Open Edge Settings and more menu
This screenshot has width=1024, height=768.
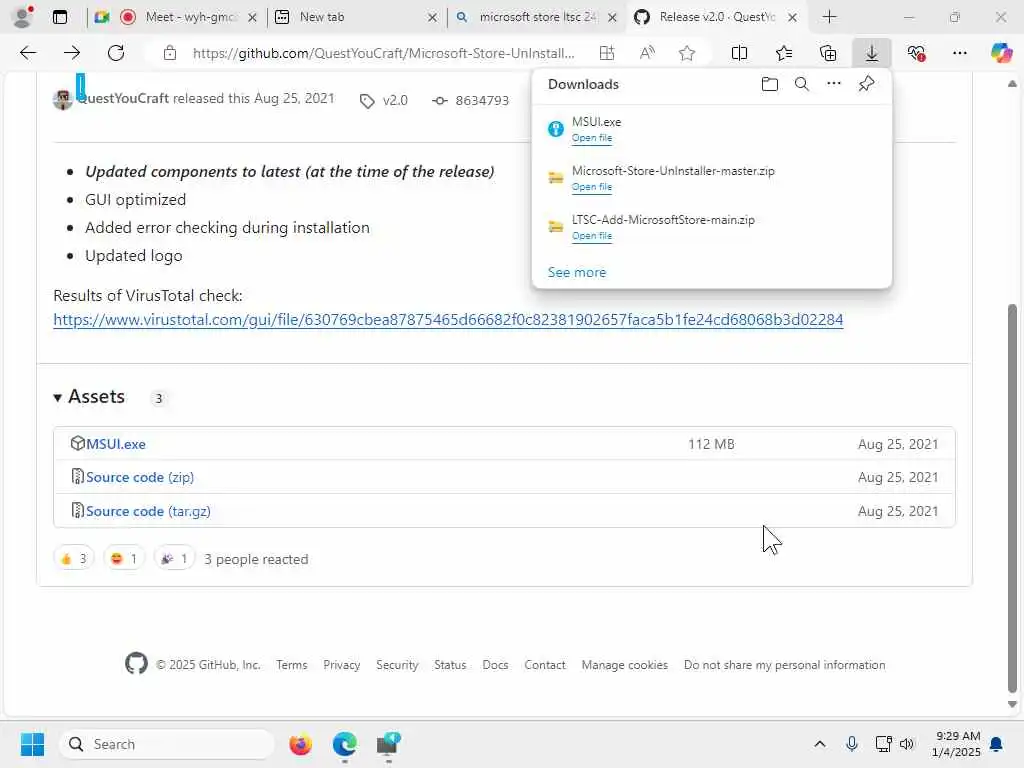(x=960, y=53)
